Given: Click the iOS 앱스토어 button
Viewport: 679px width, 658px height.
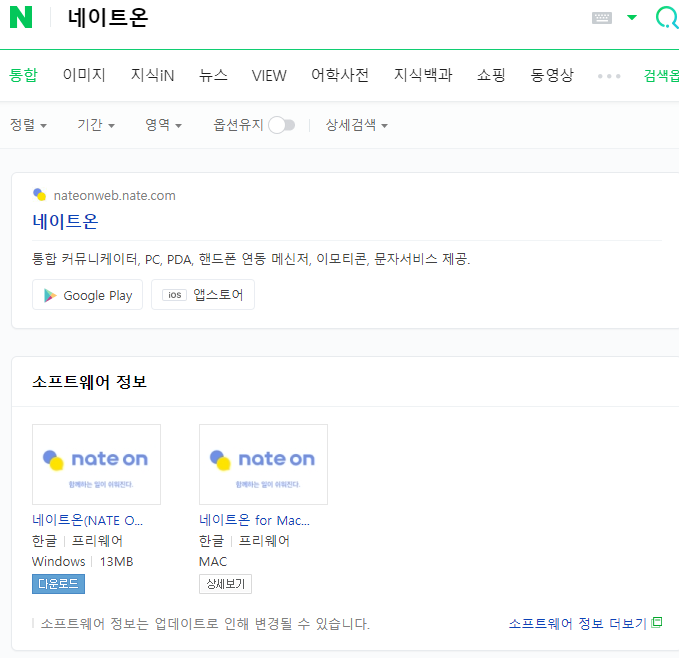Looking at the screenshot, I should pyautogui.click(x=203, y=295).
